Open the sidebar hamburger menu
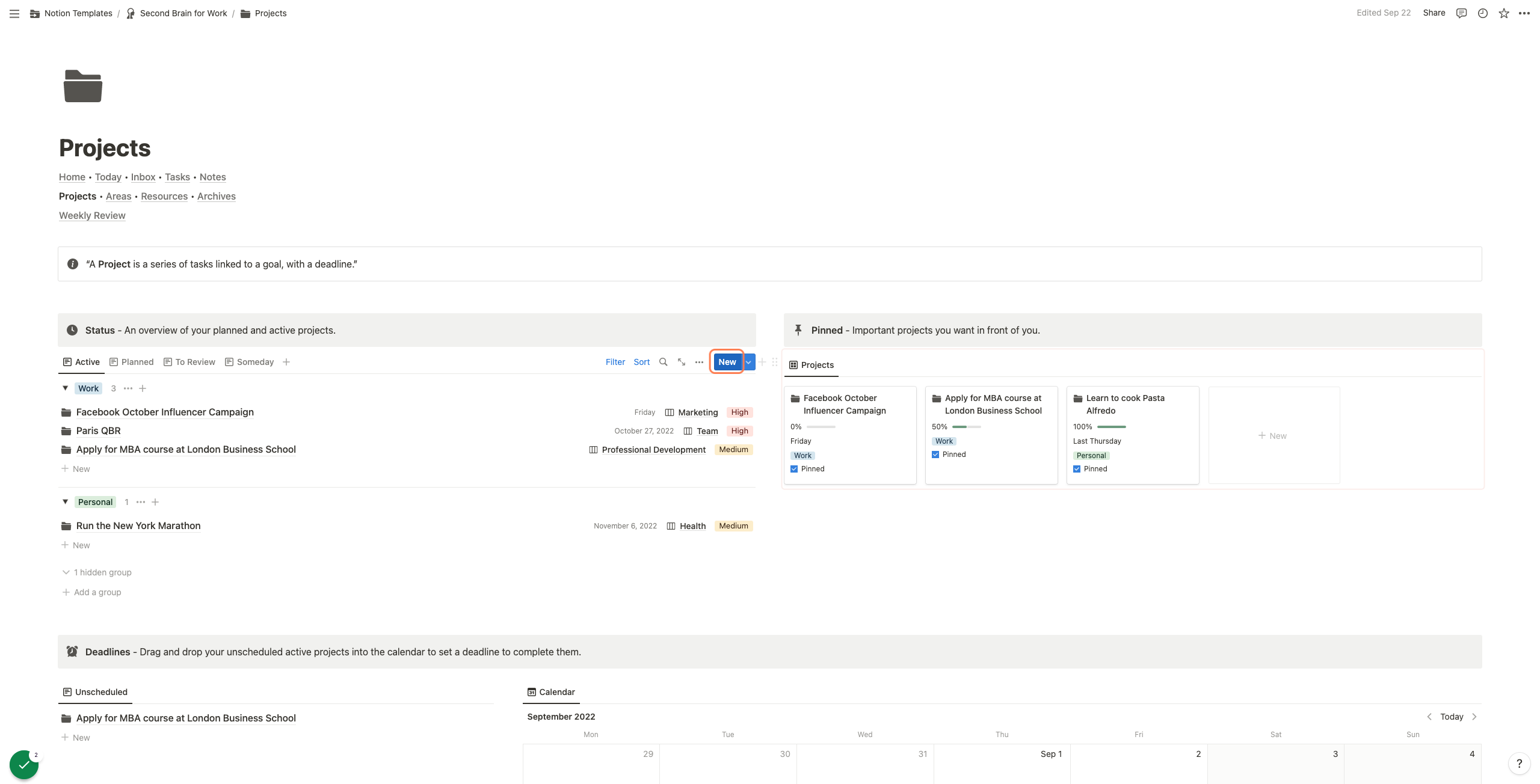The image size is (1540, 784). coord(14,13)
